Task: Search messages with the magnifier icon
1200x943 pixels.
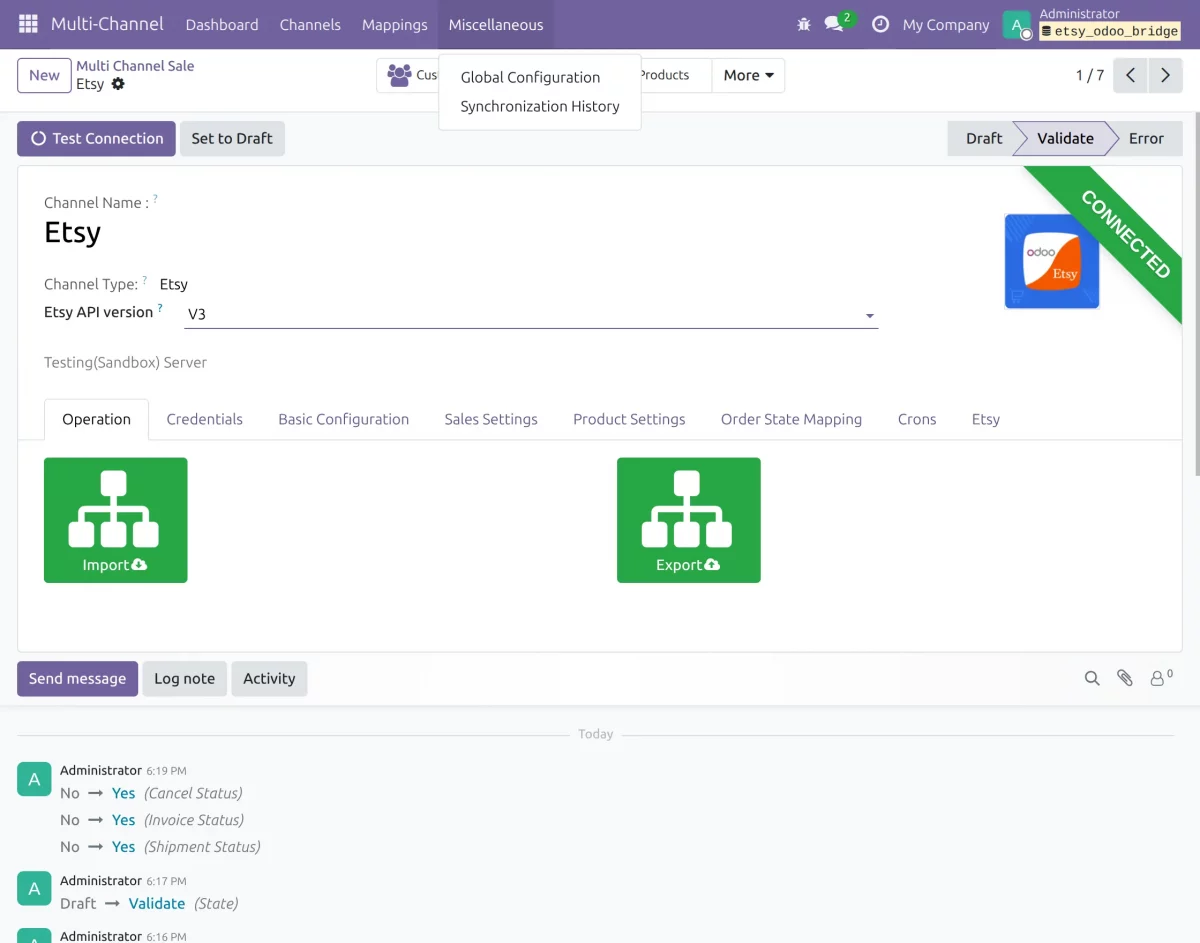Action: click(x=1092, y=678)
